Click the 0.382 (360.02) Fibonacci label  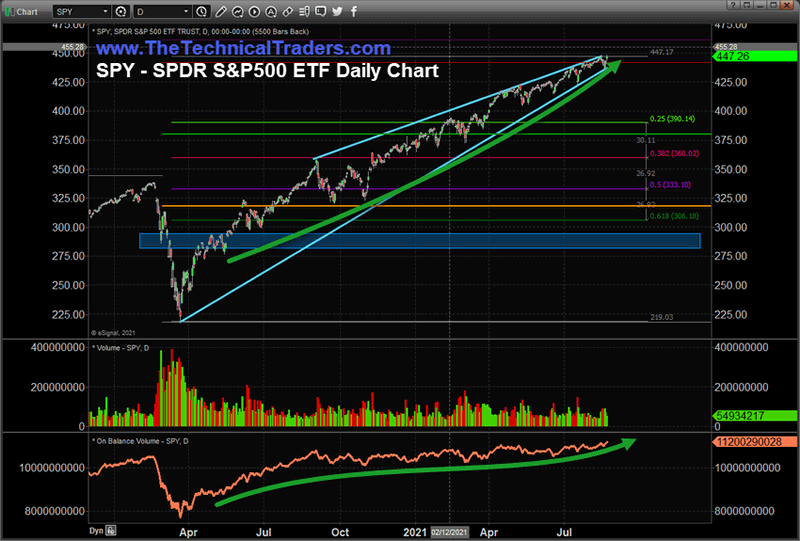coord(674,153)
